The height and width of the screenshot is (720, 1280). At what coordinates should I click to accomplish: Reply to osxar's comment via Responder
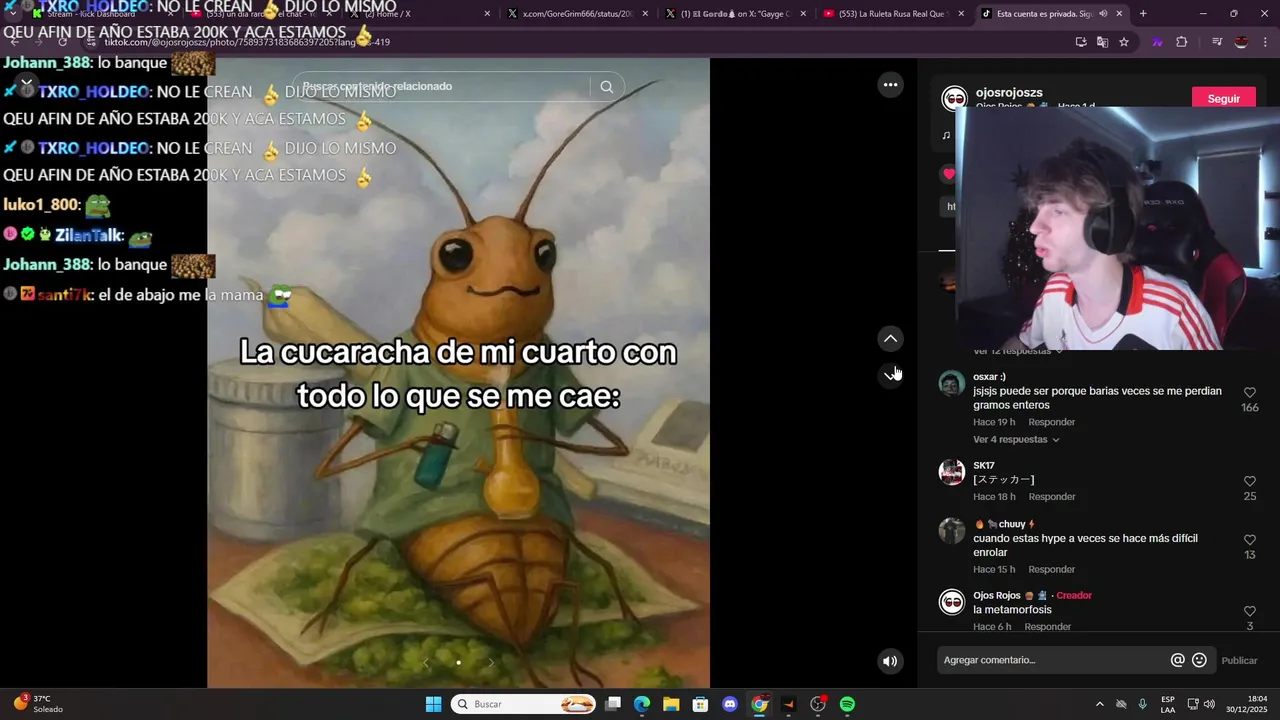(x=1051, y=422)
